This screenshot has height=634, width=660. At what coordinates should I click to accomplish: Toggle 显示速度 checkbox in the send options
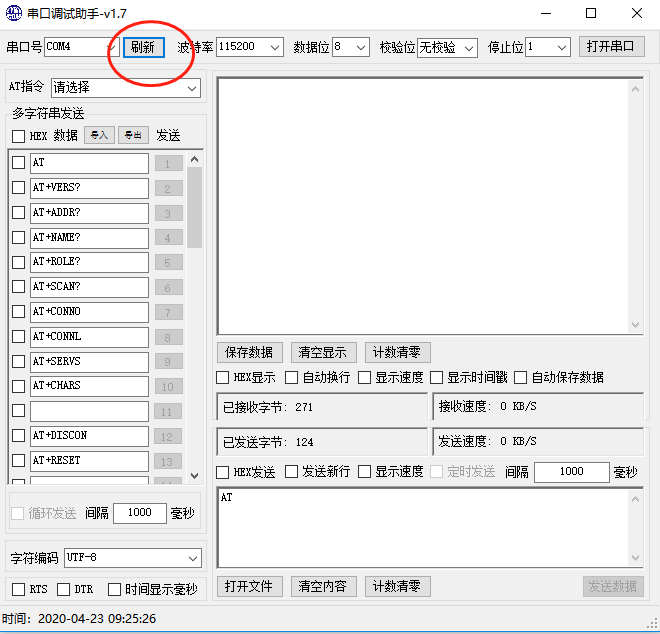coord(365,472)
